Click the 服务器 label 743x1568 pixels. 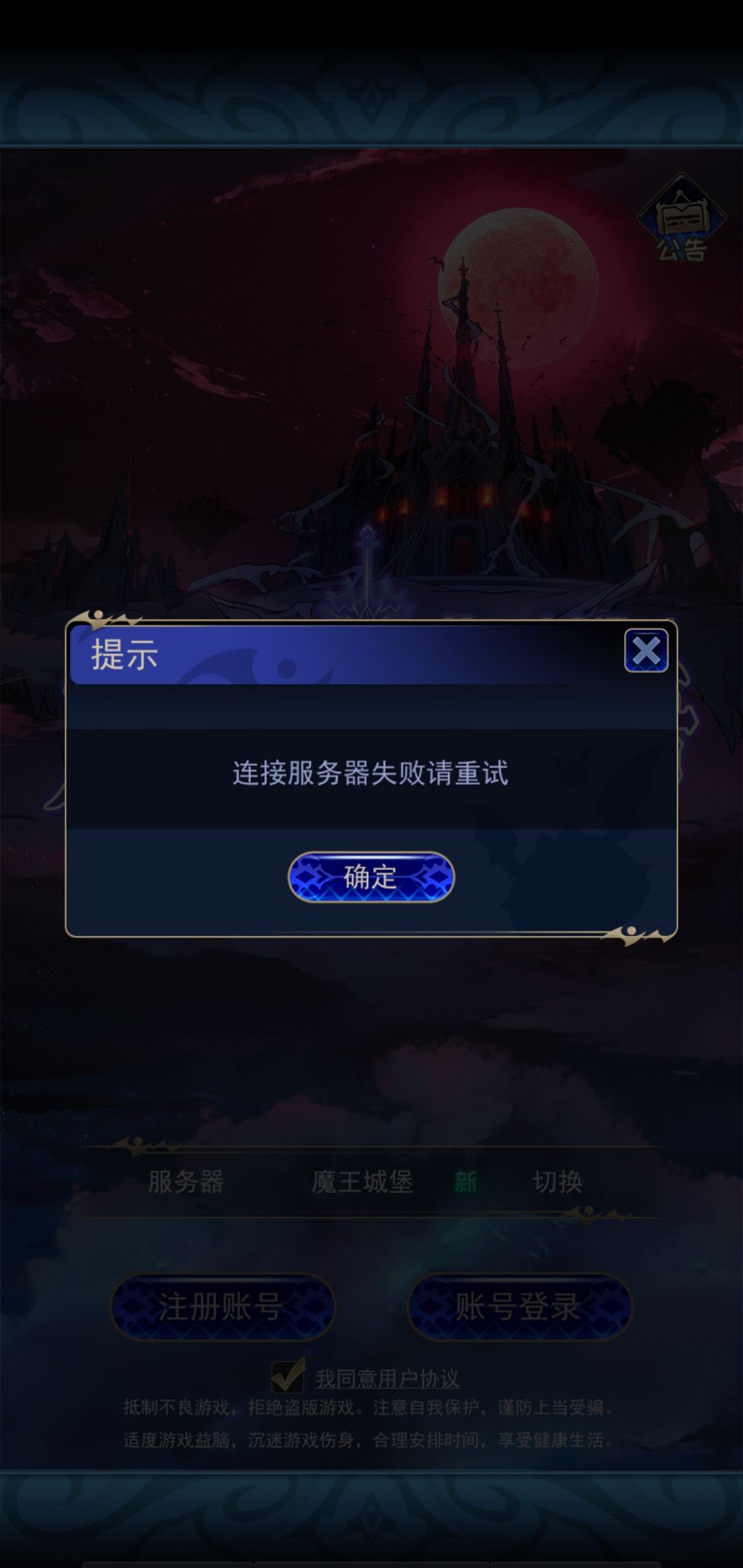click(186, 1182)
